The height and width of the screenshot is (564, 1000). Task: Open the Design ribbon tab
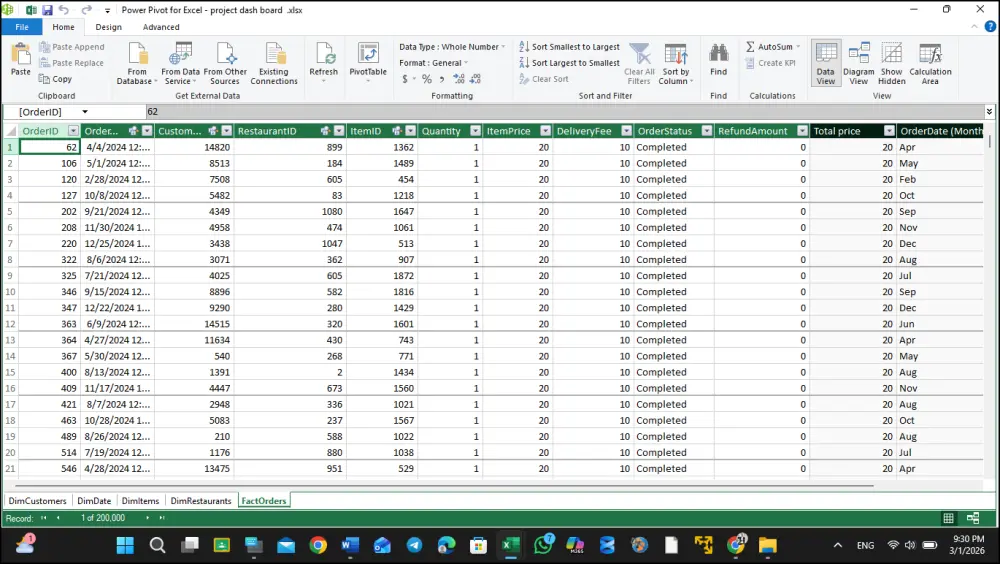pyautogui.click(x=108, y=27)
